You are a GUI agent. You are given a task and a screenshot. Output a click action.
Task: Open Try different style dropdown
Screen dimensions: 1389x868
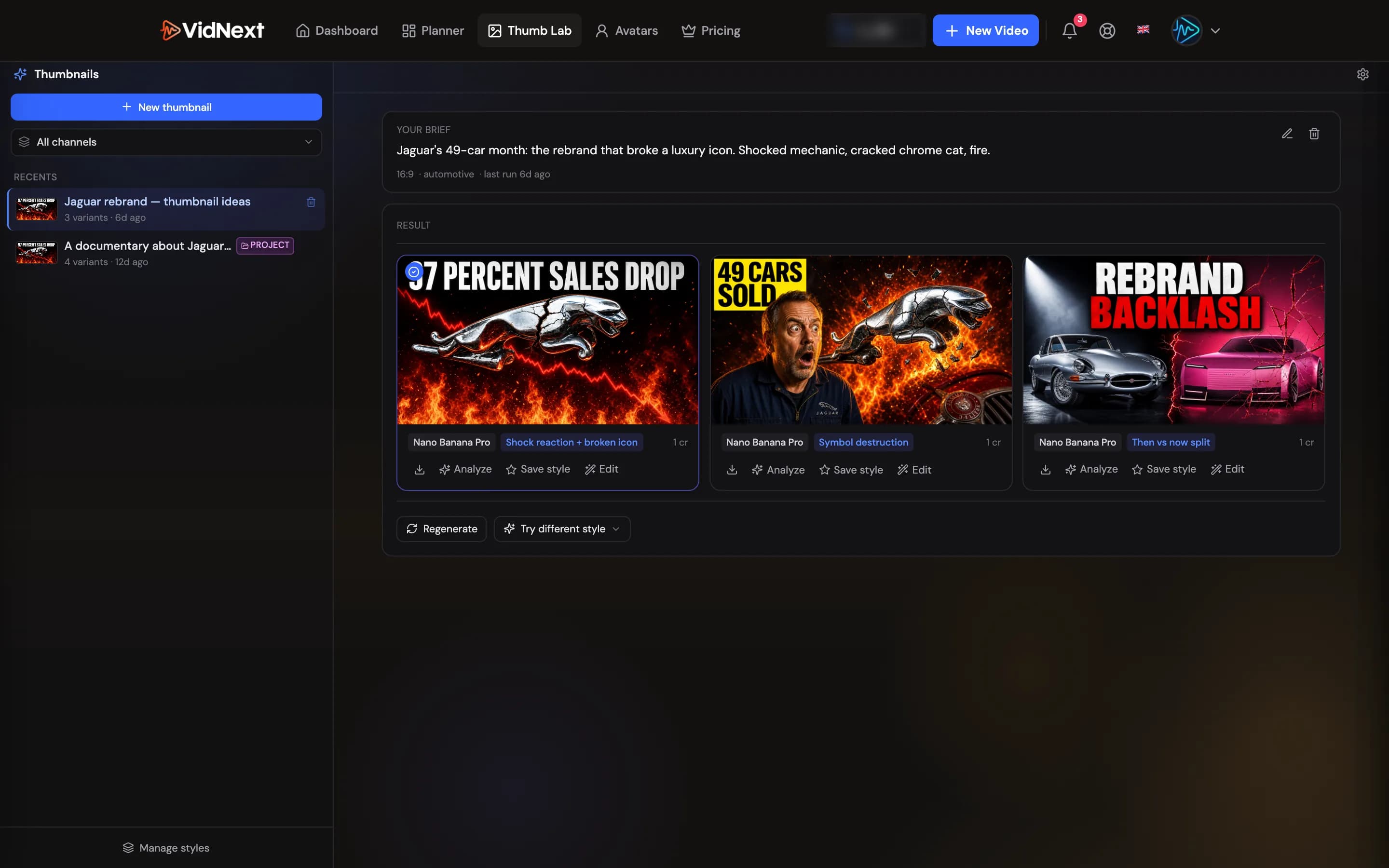click(562, 529)
